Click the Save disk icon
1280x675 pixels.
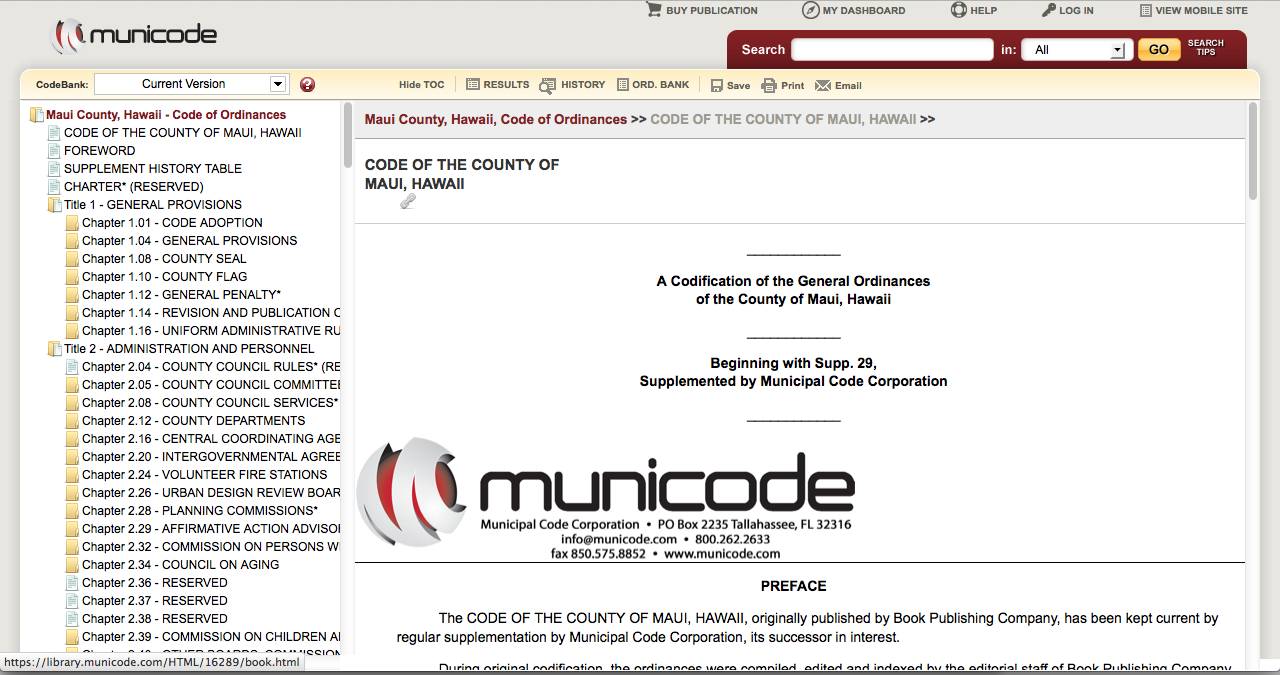tap(717, 85)
